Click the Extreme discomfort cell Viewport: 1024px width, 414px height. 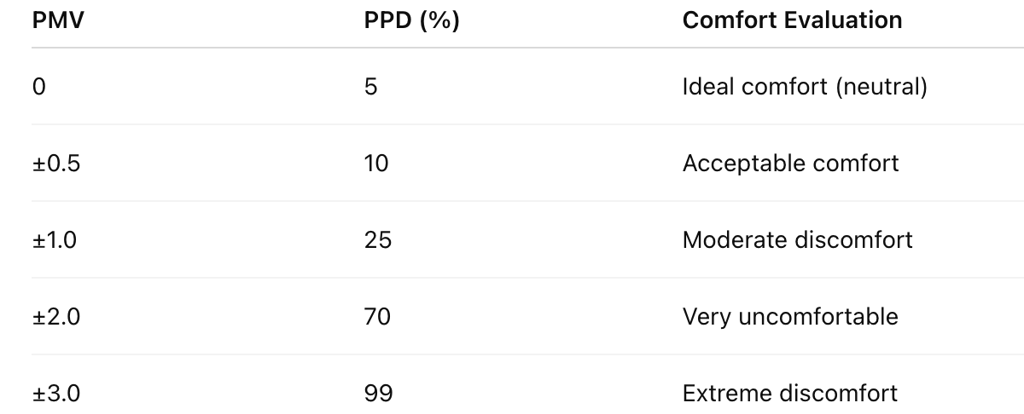click(x=790, y=394)
